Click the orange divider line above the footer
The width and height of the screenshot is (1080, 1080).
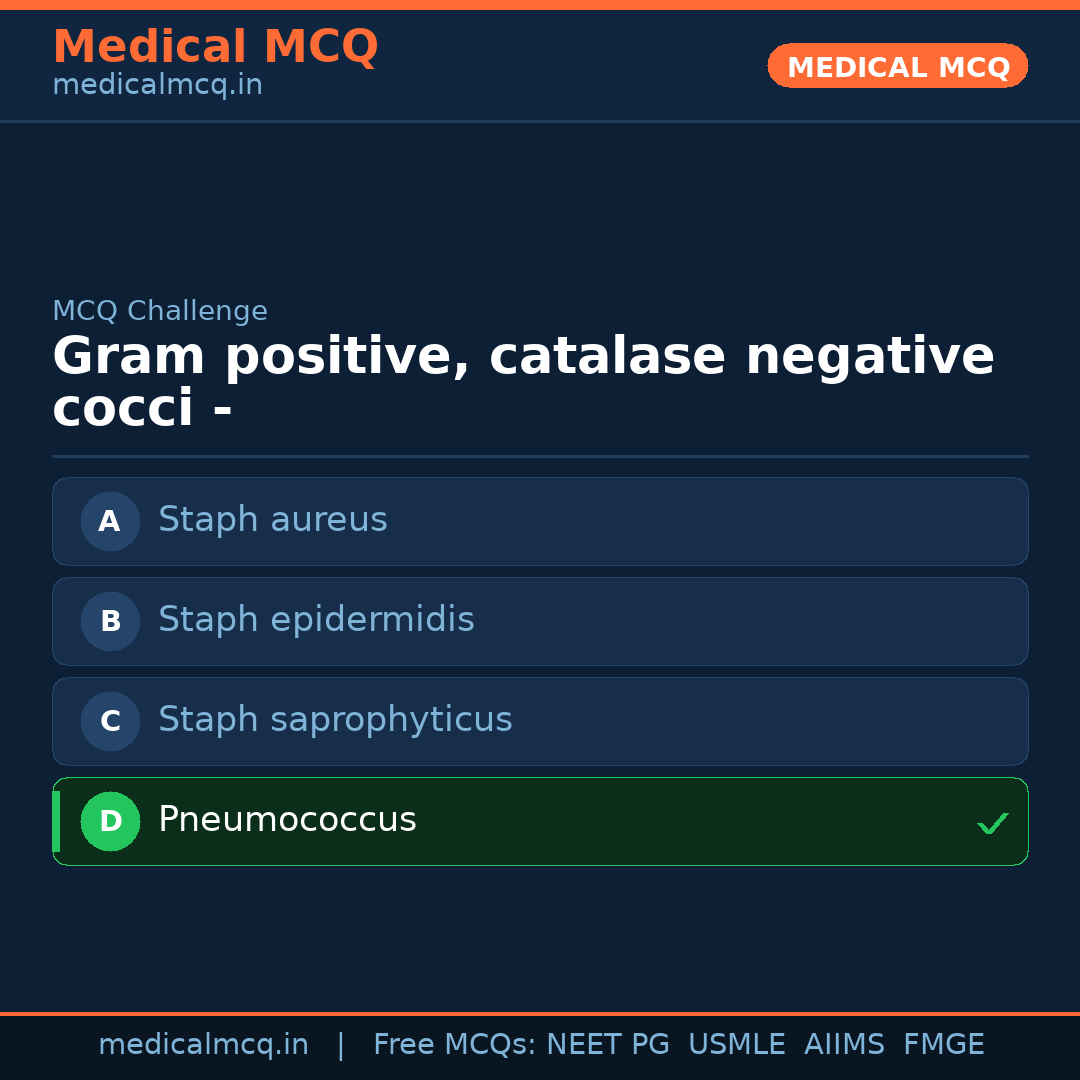pyautogui.click(x=540, y=1012)
